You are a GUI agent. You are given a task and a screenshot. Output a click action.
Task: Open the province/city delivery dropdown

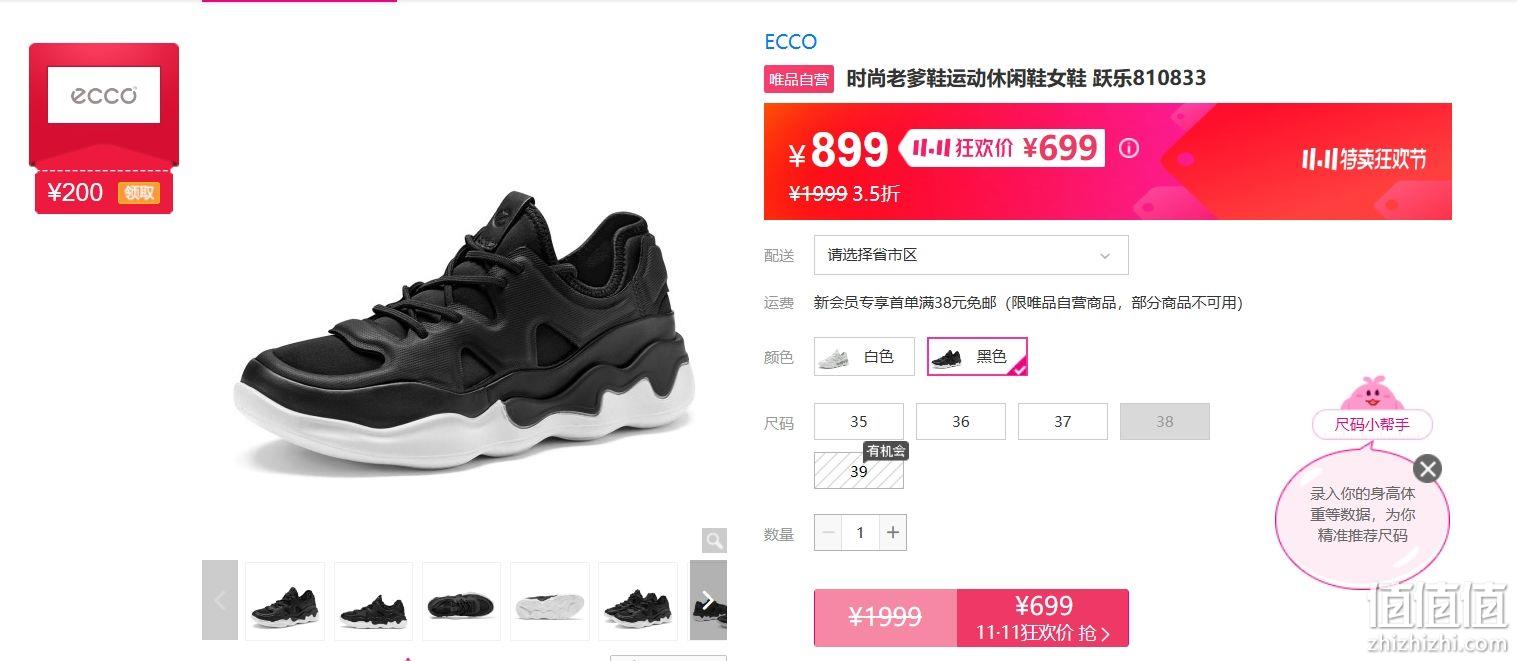pos(971,255)
